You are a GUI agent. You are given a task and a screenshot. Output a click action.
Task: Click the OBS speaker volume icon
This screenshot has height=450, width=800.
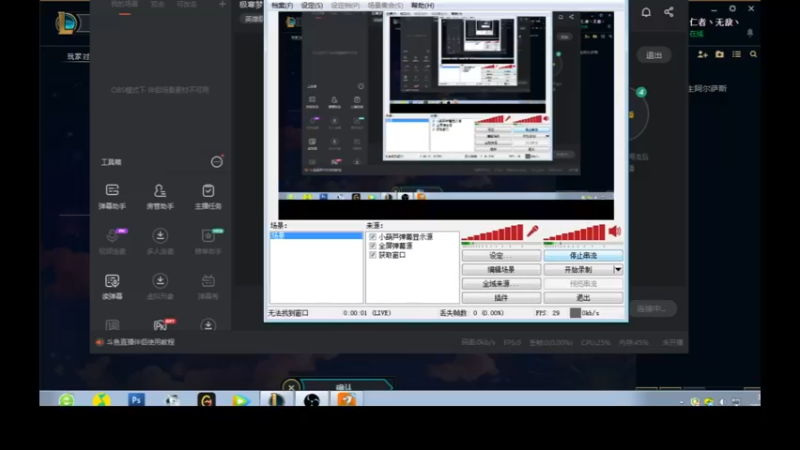pos(615,231)
